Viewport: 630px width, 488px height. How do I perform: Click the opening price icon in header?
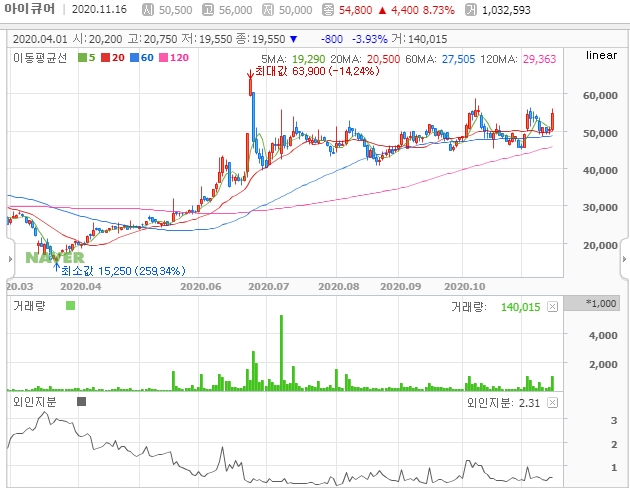(x=148, y=10)
